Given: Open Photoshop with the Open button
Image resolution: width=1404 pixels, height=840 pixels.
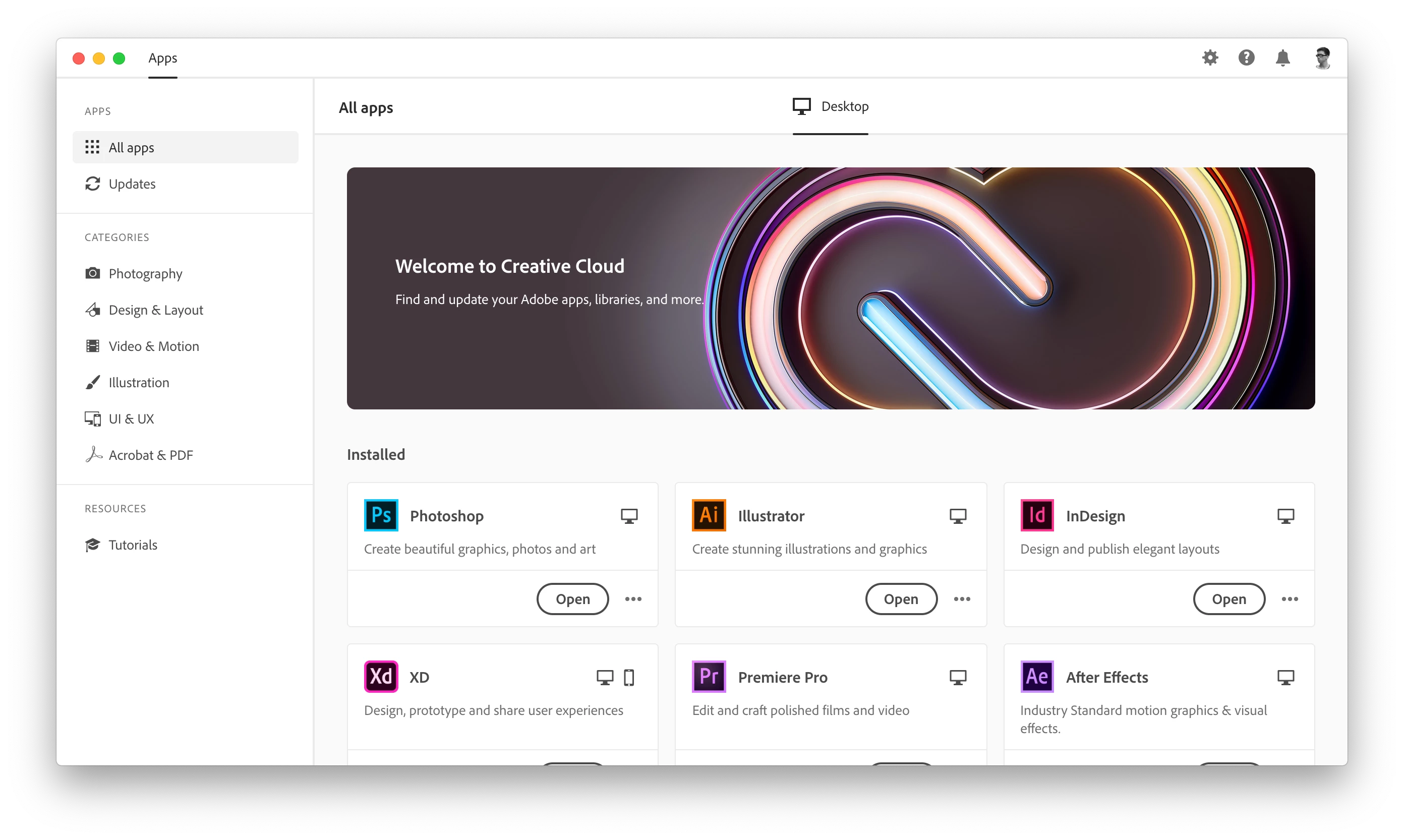Looking at the screenshot, I should point(572,599).
